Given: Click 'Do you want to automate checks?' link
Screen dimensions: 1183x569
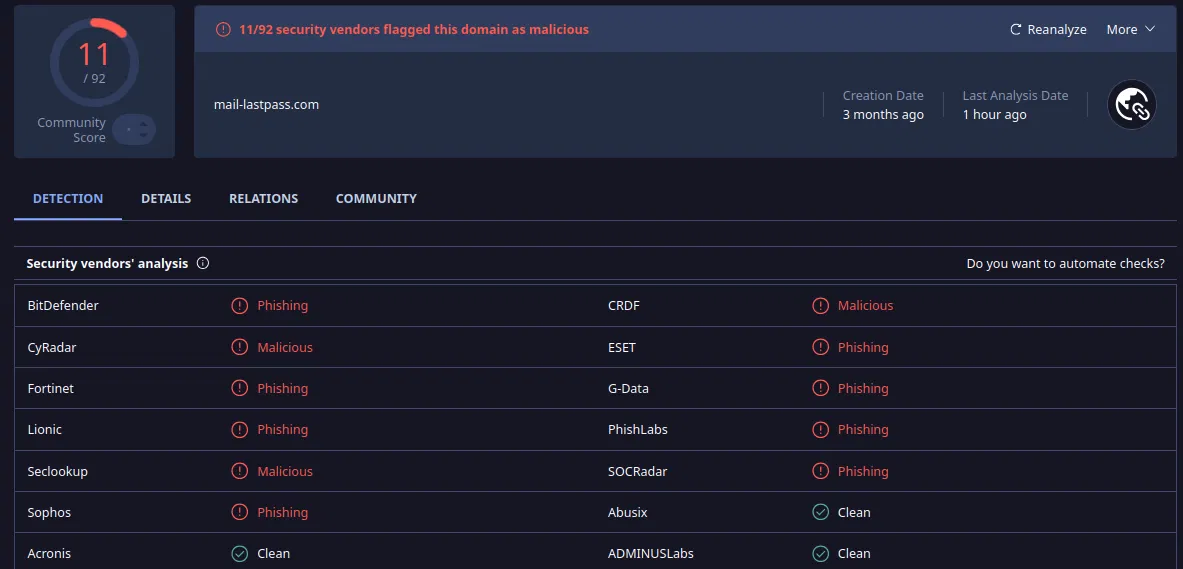Looking at the screenshot, I should point(1065,264).
